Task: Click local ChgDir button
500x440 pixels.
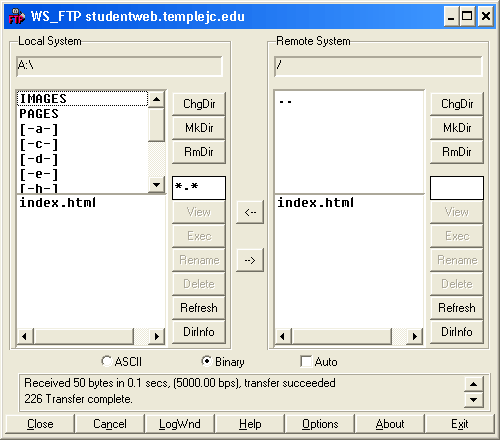Action: click(199, 104)
